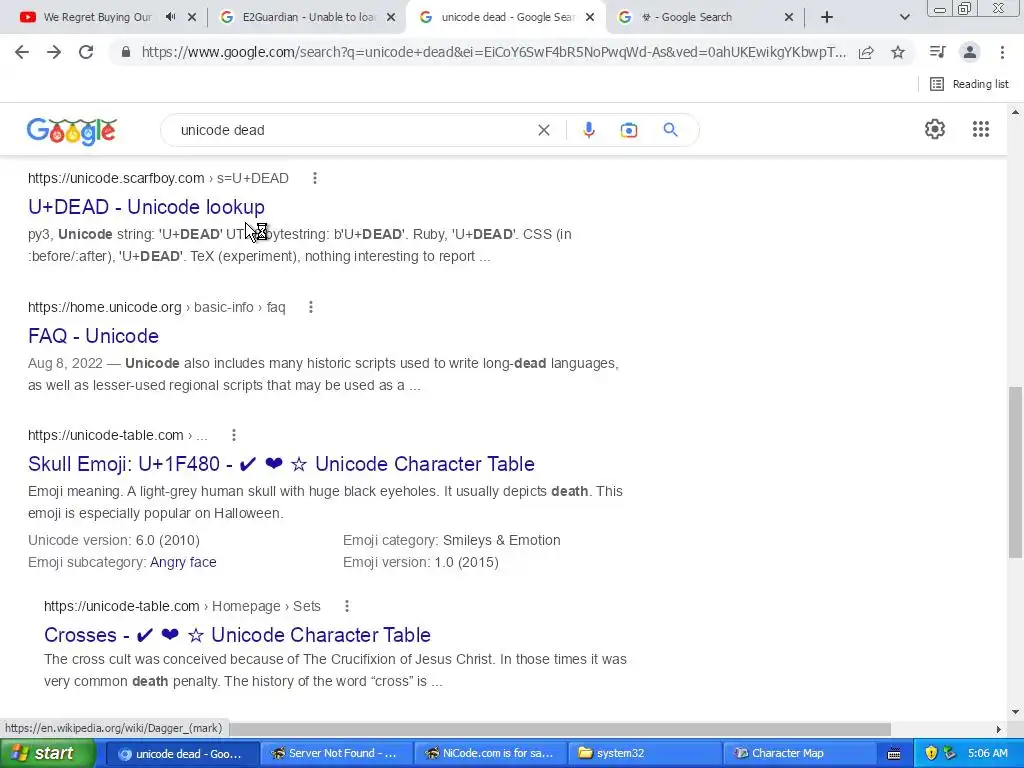
Task: Click the page scroll down arrow
Action: pos(1016,712)
